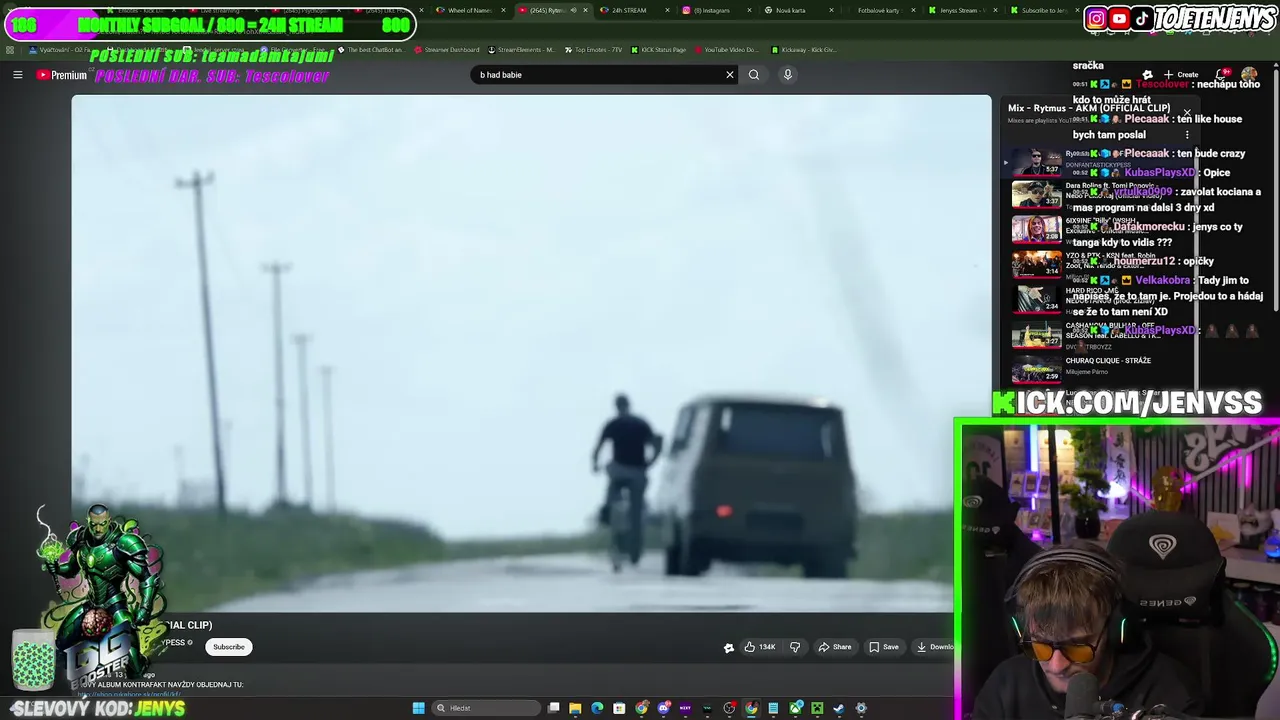
Task: Click the Download button under the video
Action: [935, 647]
